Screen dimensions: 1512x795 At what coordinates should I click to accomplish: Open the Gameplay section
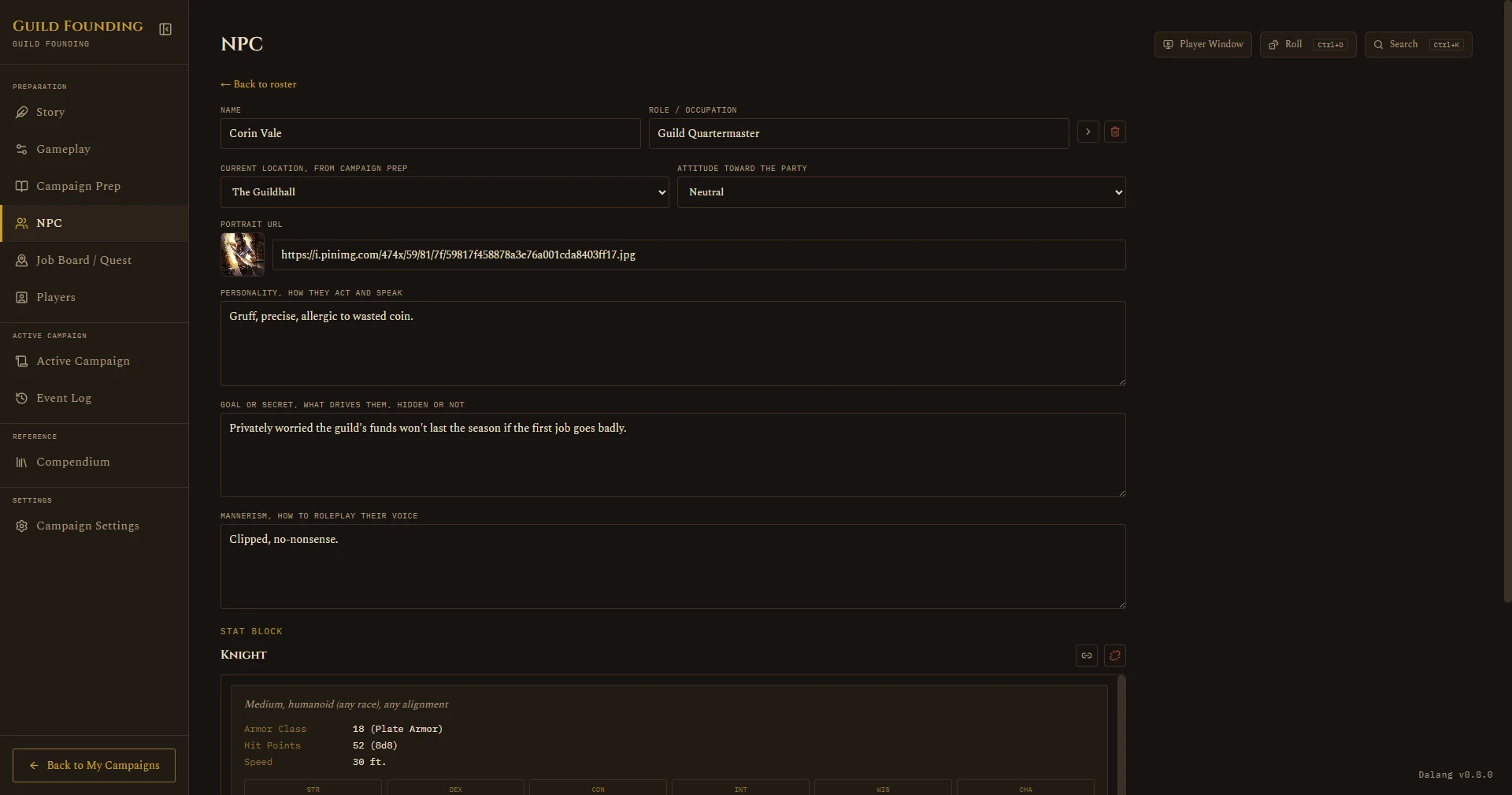point(94,149)
